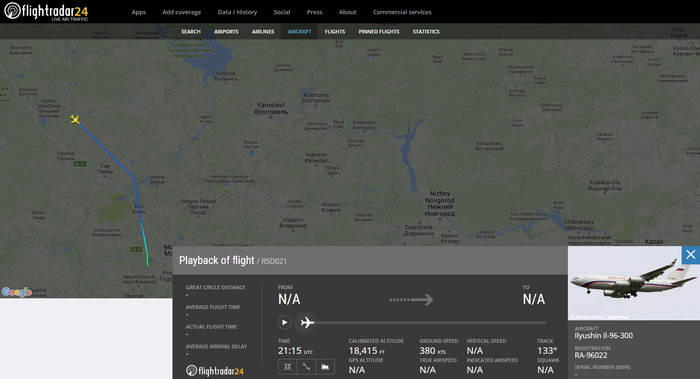Image resolution: width=700 pixels, height=379 pixels.
Task: Click the RSD021 flight number
Action: pyautogui.click(x=274, y=261)
